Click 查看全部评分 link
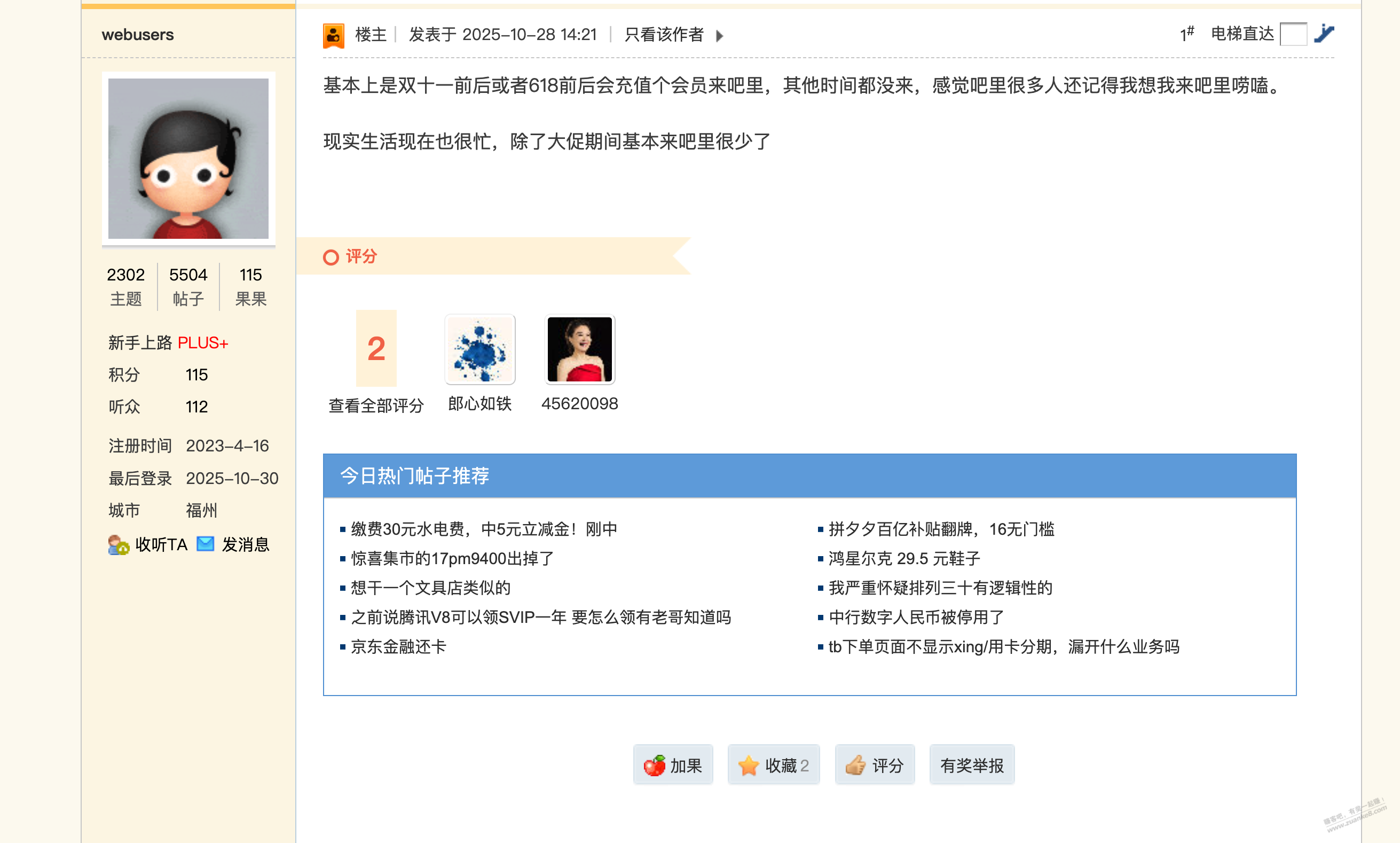This screenshot has width=1400, height=843. tap(376, 405)
